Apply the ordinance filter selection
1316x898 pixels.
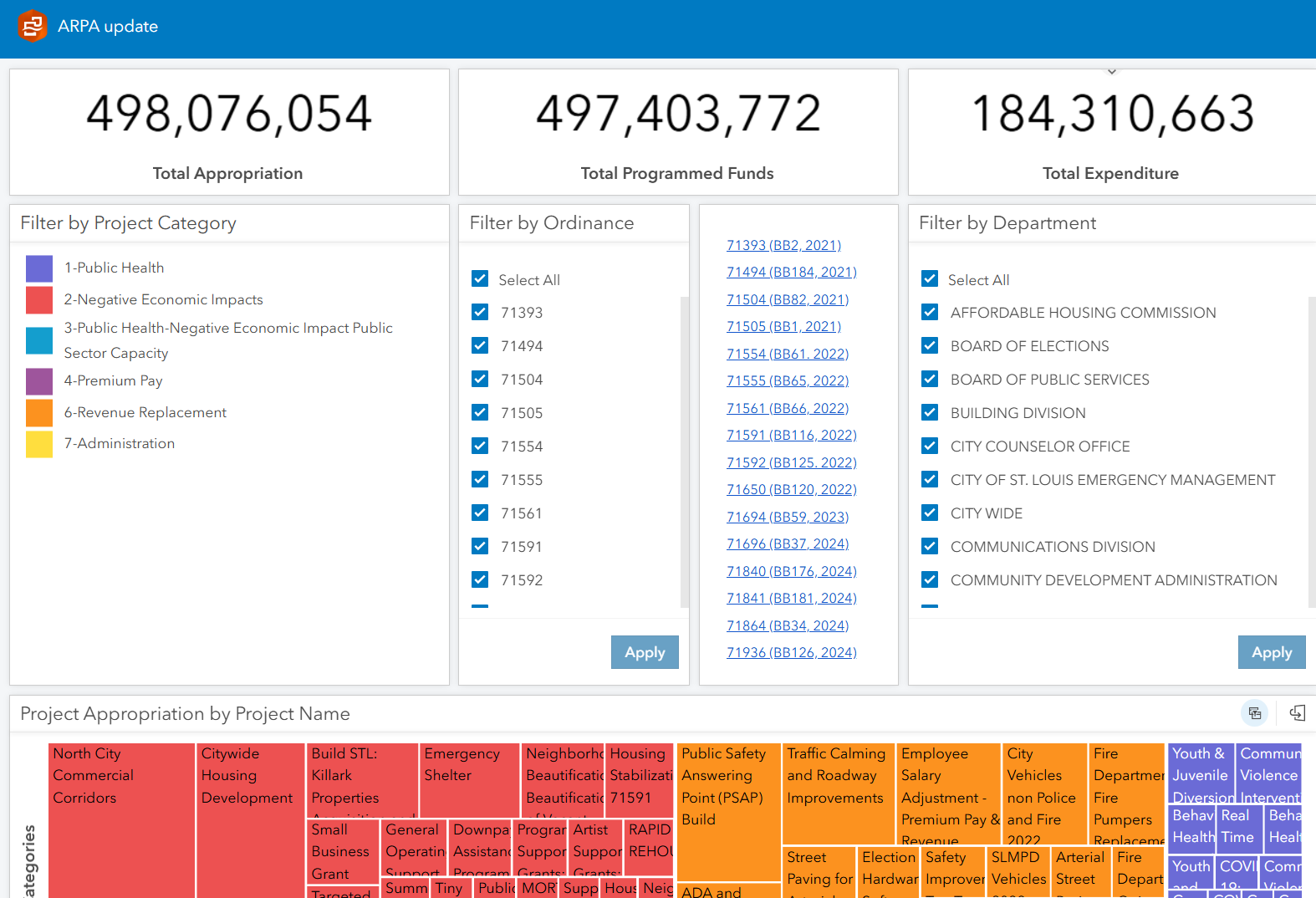pyautogui.click(x=645, y=652)
